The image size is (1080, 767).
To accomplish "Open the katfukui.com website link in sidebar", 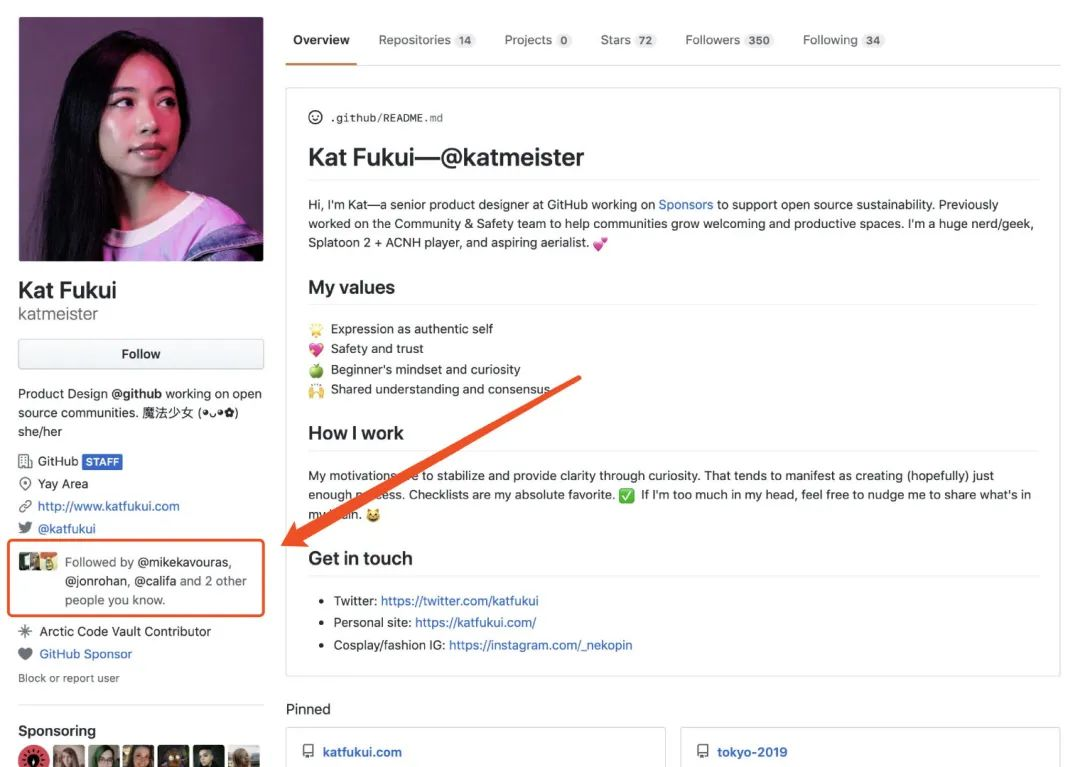I will pyautogui.click(x=109, y=506).
